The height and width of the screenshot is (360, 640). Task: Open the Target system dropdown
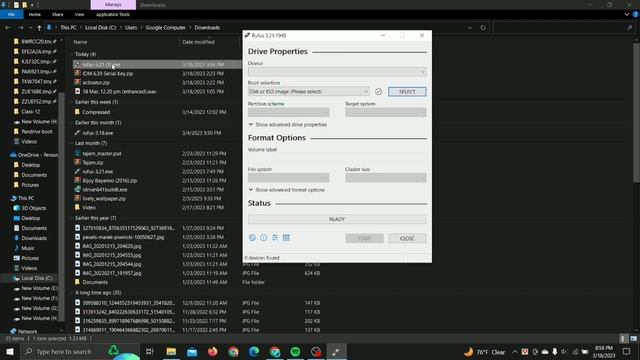[x=386, y=112]
